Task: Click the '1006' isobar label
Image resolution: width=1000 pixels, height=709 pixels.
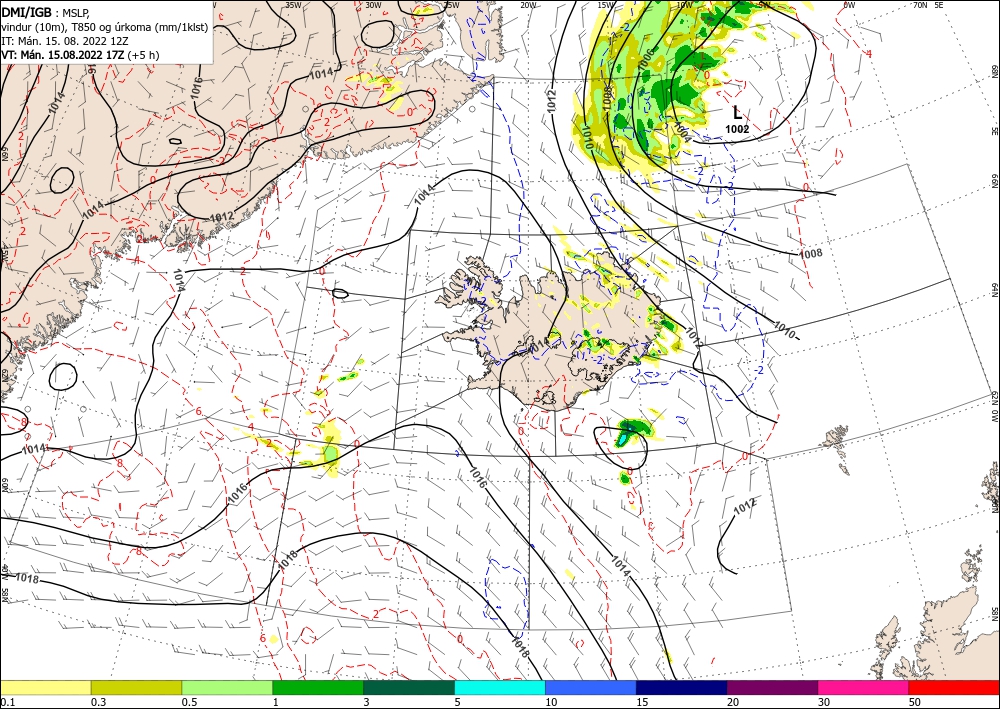Action: pyautogui.click(x=645, y=60)
